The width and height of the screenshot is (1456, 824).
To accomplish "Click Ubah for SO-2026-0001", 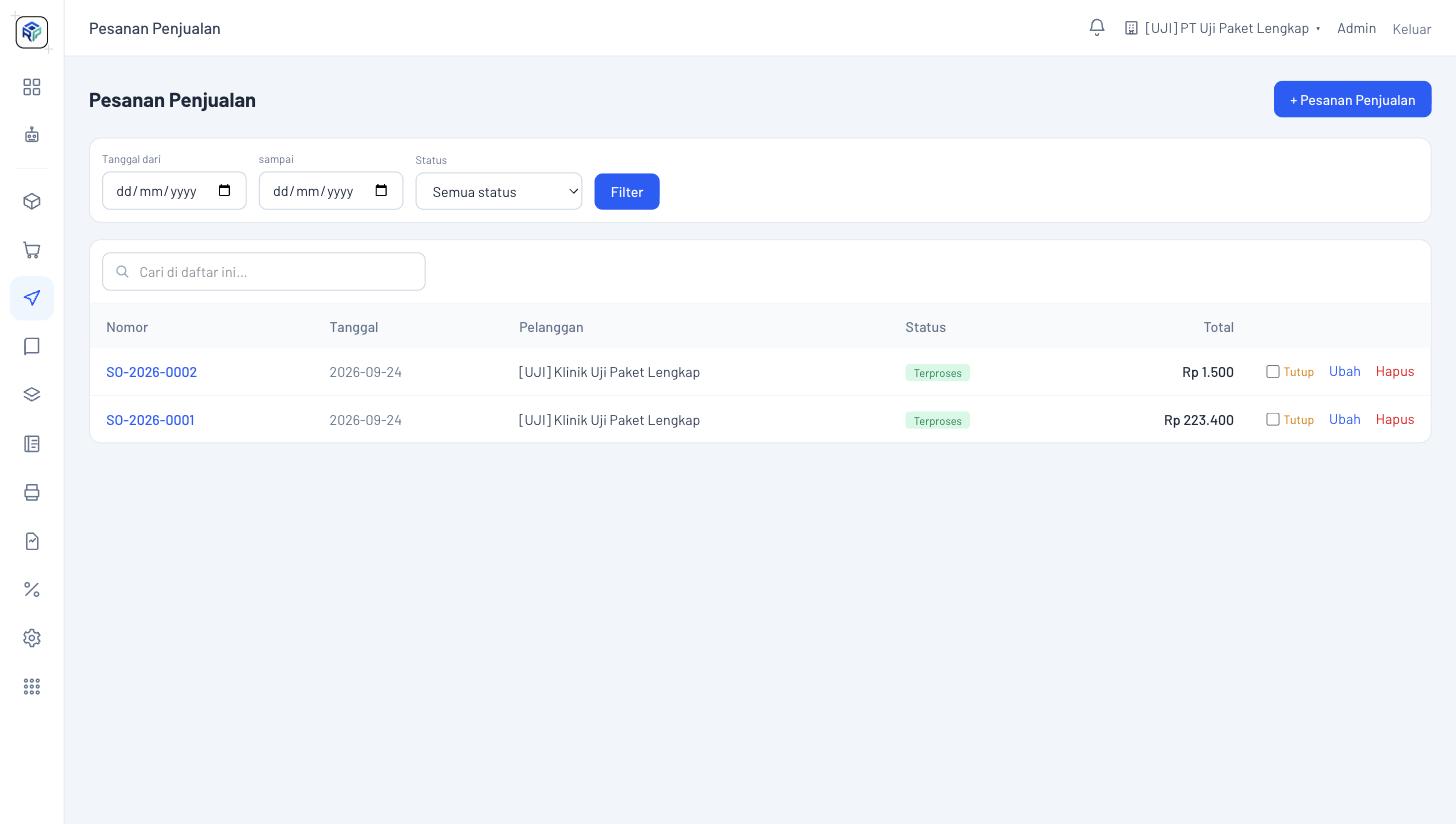I will 1345,419.
